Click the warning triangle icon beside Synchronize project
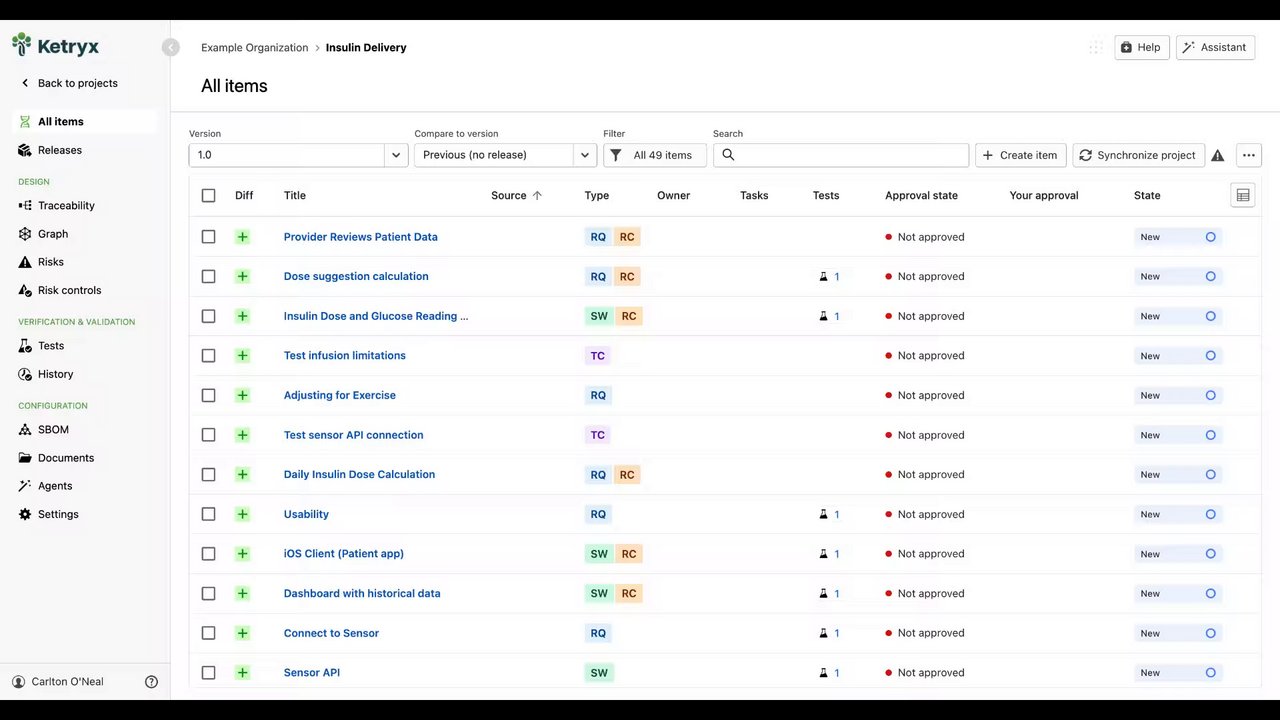This screenshot has height=720, width=1280. (1217, 155)
